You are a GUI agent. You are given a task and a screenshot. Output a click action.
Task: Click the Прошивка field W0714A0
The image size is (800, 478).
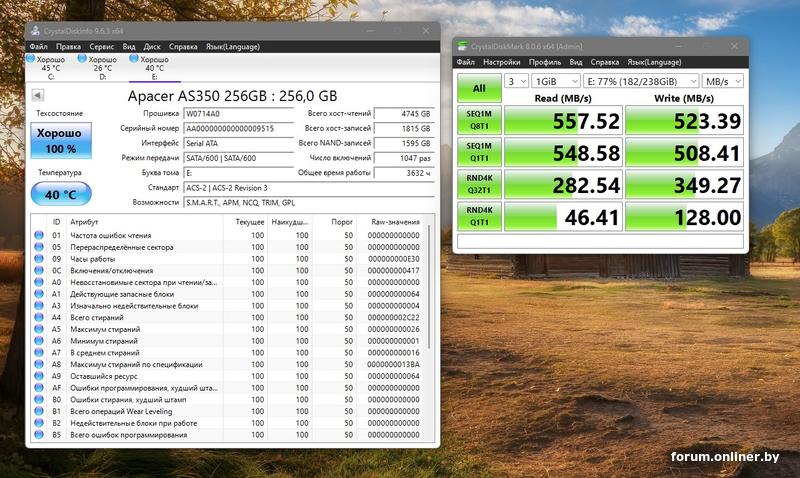239,114
